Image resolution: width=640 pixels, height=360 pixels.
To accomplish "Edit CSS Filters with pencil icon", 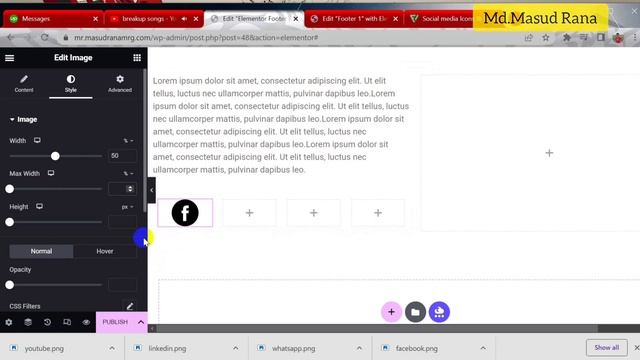I will [129, 306].
